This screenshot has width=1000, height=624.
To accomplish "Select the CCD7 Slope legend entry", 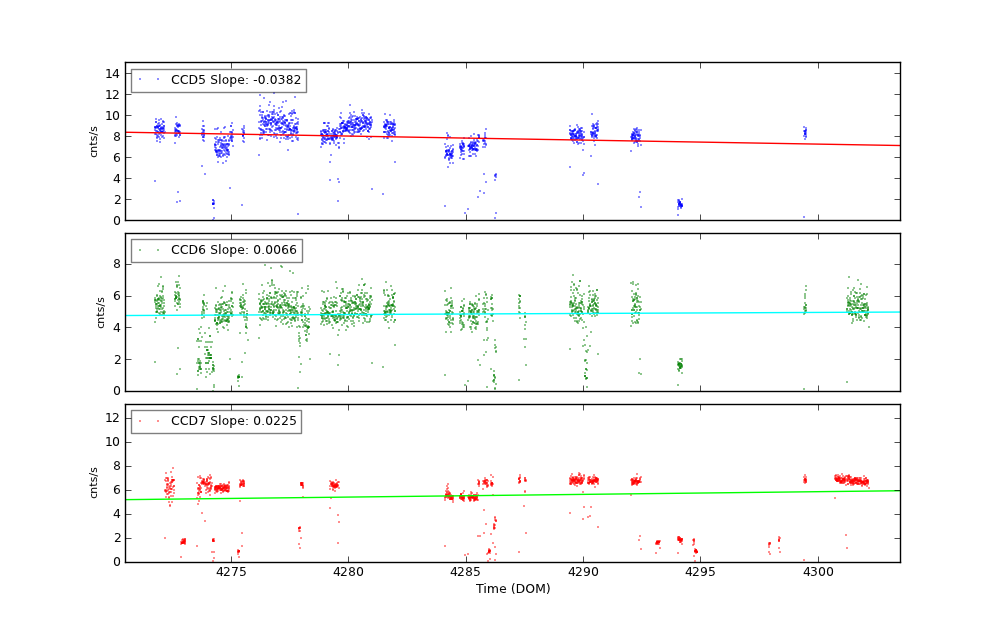I will pyautogui.click(x=233, y=421).
